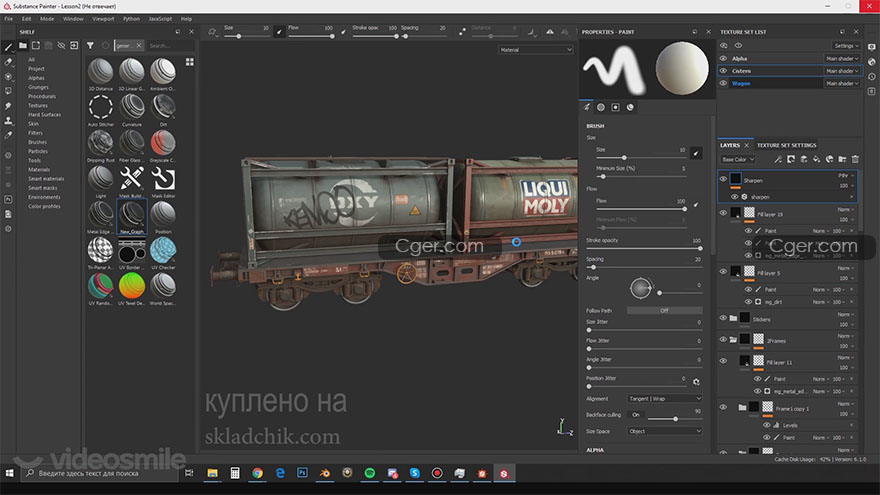Screen dimensions: 880x495
Task: Select Grunges shelf category
Action: [38, 87]
